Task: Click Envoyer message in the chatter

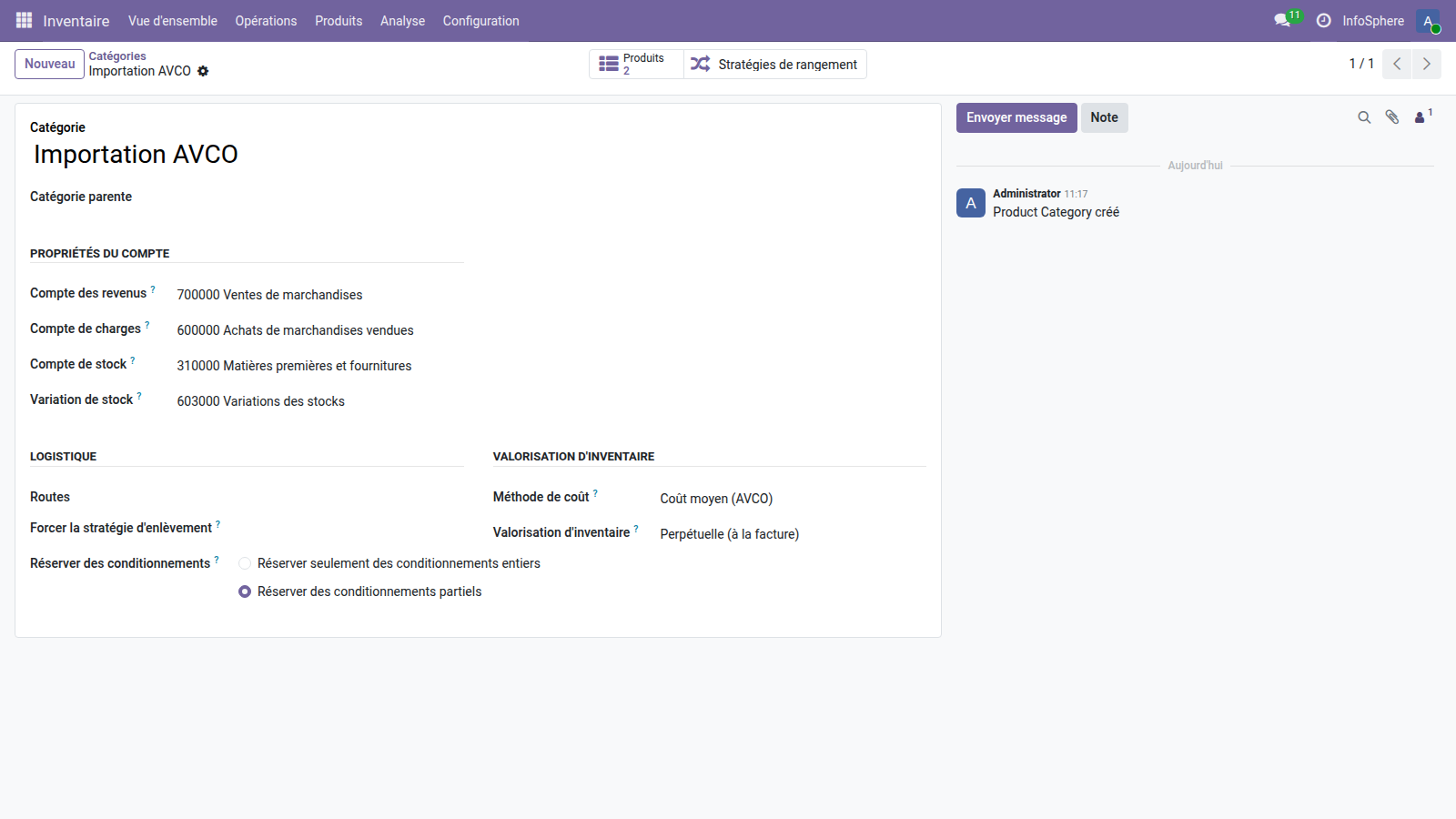Action: 1016,117
